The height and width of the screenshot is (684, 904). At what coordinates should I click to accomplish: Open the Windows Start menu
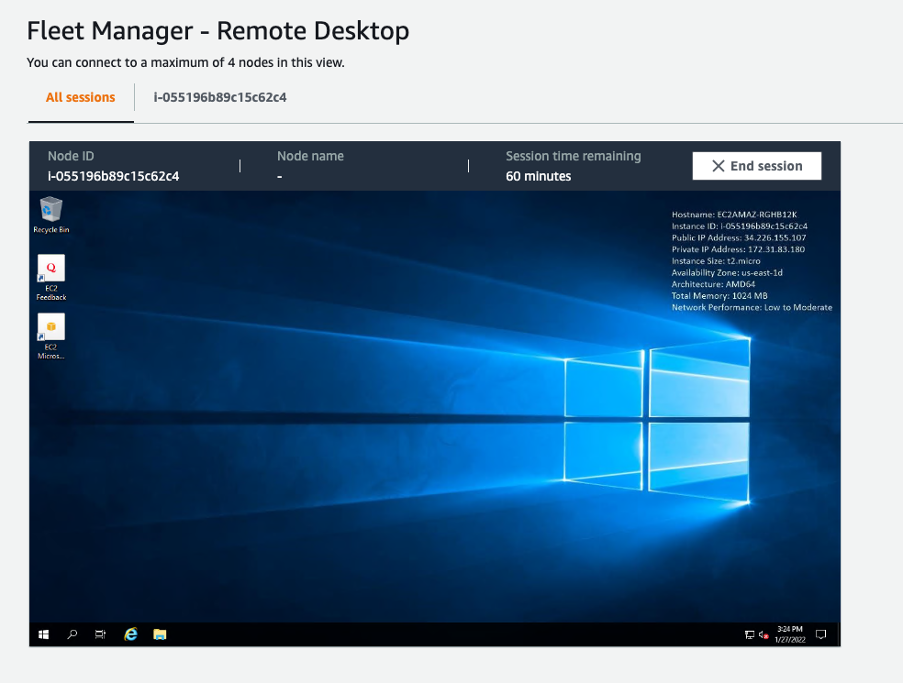(x=43, y=634)
